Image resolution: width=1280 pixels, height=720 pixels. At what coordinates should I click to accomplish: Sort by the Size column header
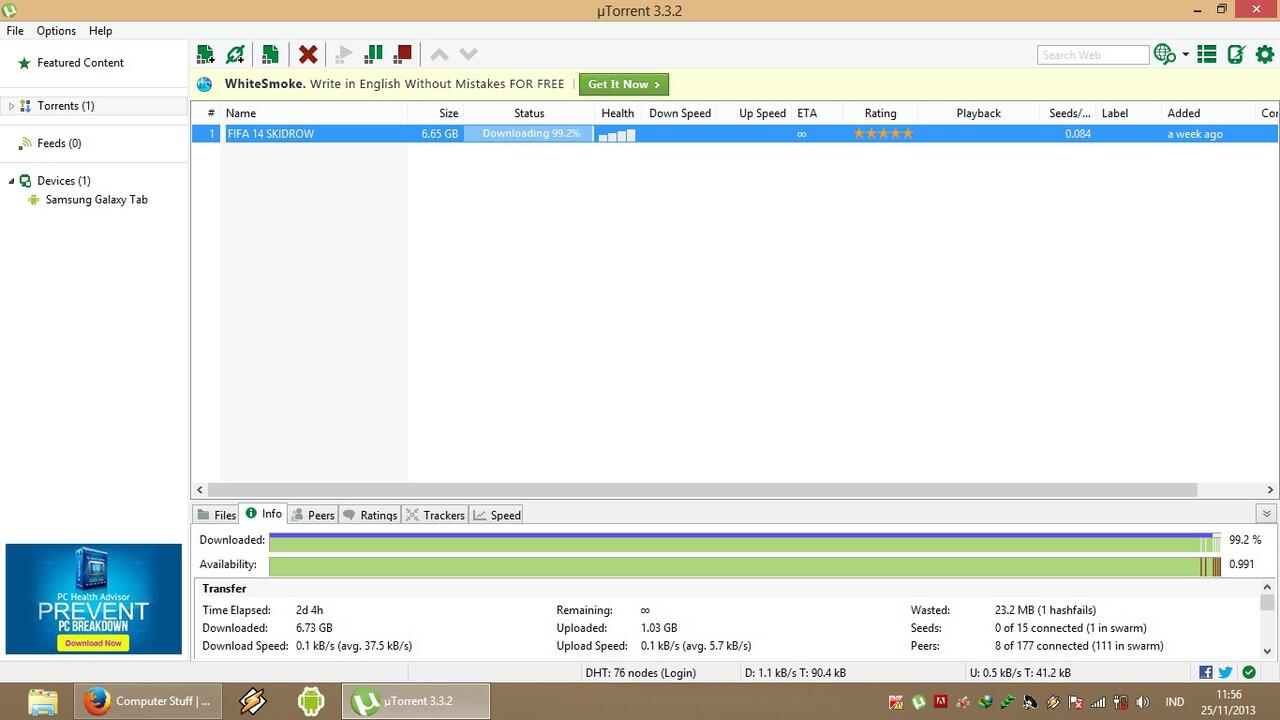(x=436, y=113)
